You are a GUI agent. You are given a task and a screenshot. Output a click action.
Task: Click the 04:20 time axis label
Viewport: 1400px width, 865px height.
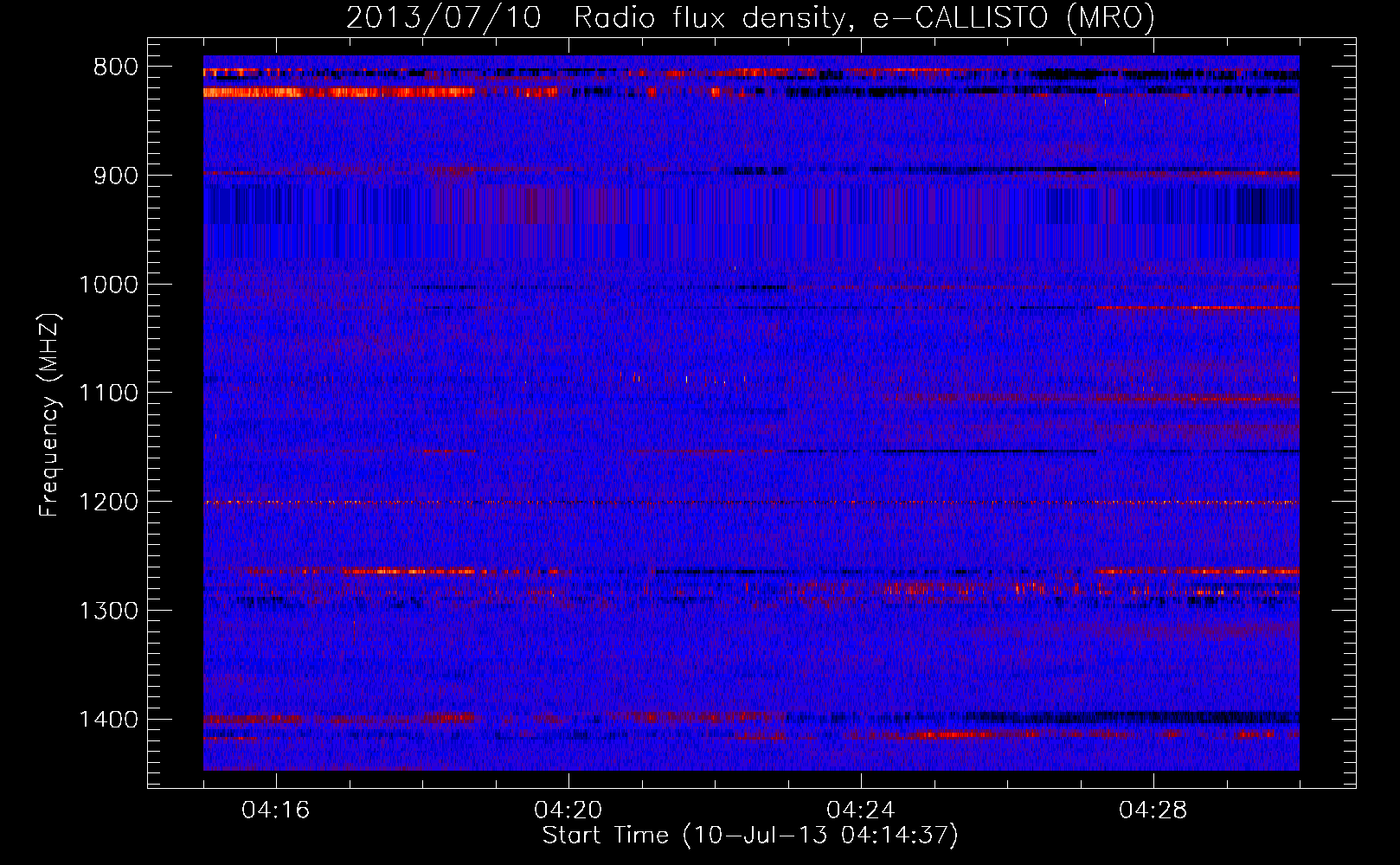click(568, 811)
